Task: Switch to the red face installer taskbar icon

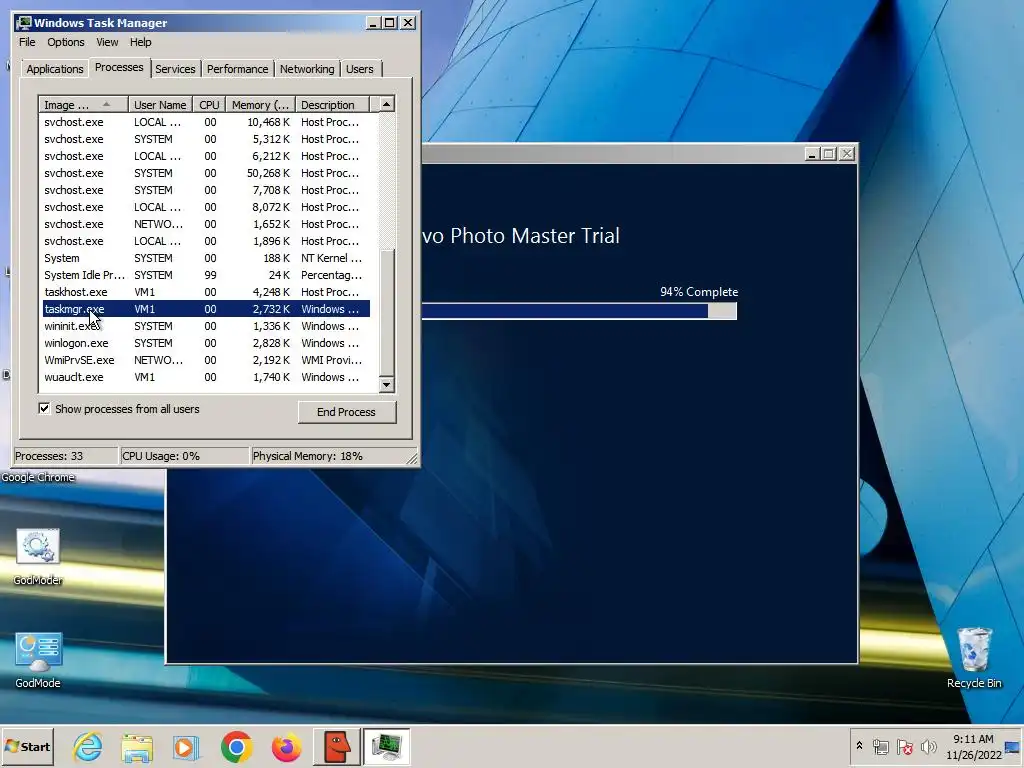Action: pos(337,746)
